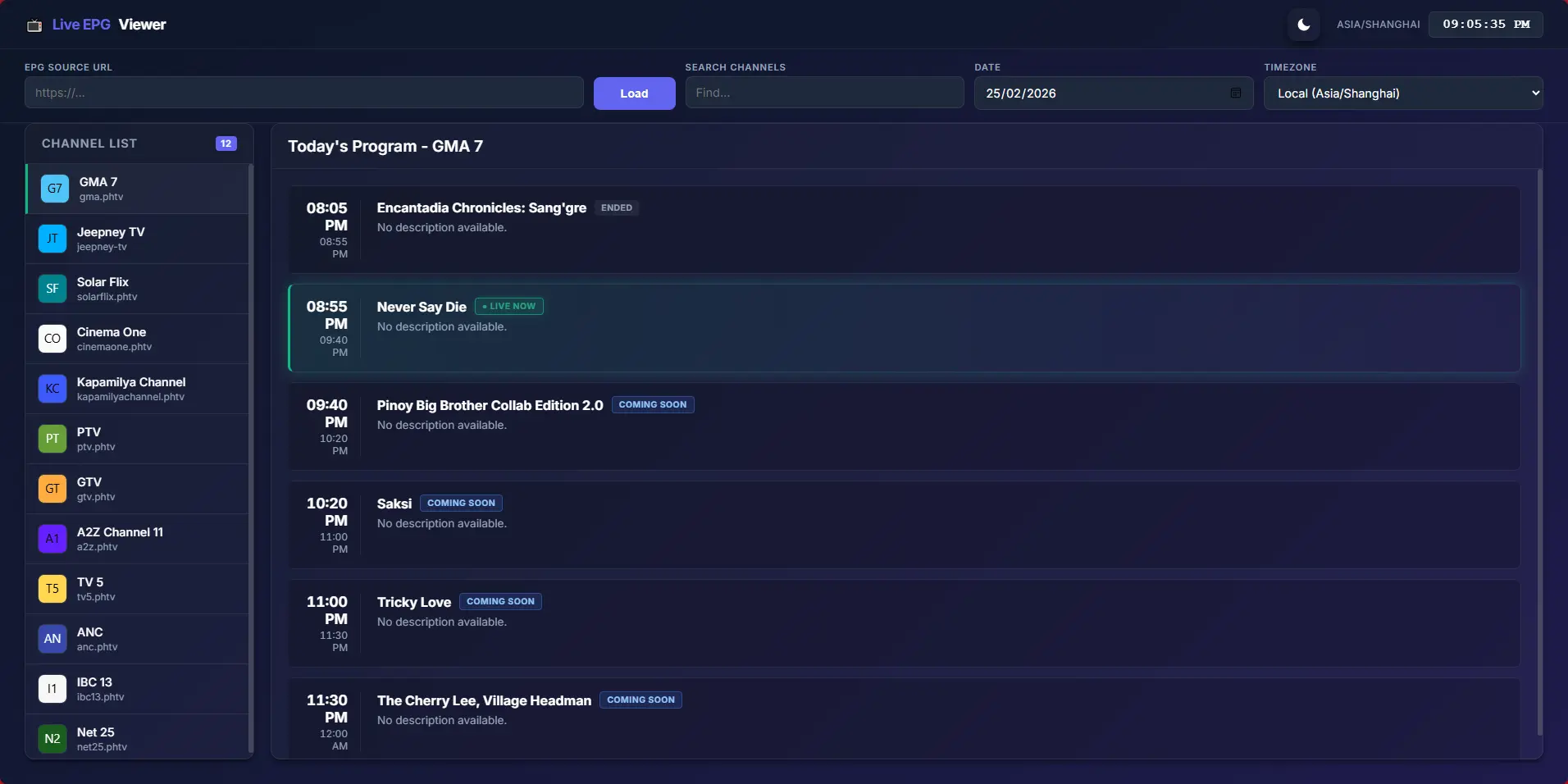Open the Timezone dropdown Local (Asia/Shanghai)

coord(1403,93)
